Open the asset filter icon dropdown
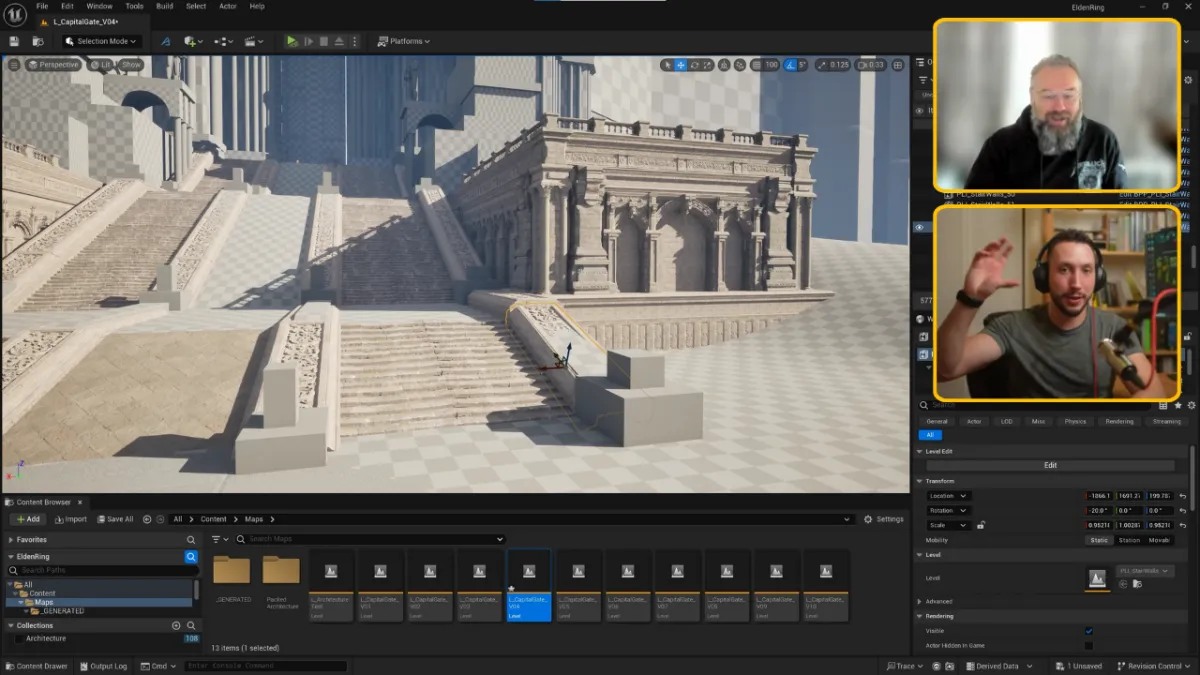Image resolution: width=1200 pixels, height=675 pixels. tap(218, 539)
